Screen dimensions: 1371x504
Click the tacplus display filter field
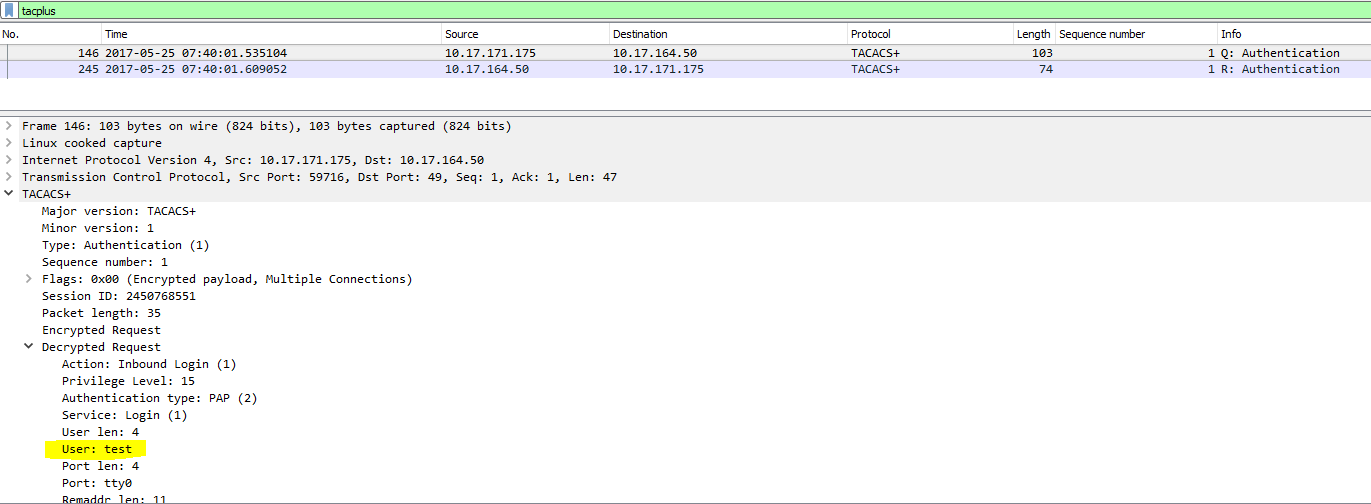click(693, 10)
